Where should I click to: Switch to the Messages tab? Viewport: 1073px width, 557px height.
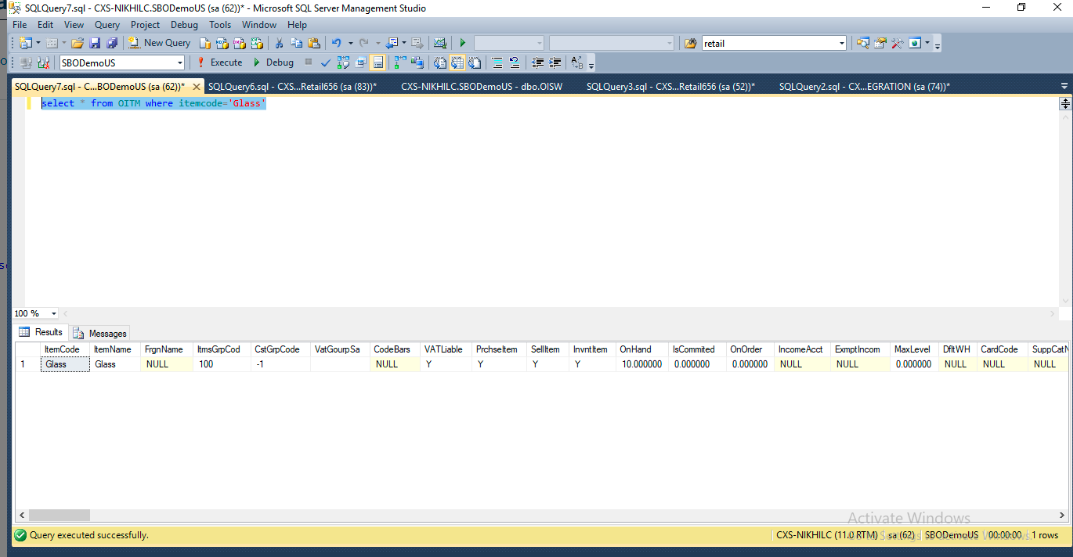pyautogui.click(x=100, y=333)
